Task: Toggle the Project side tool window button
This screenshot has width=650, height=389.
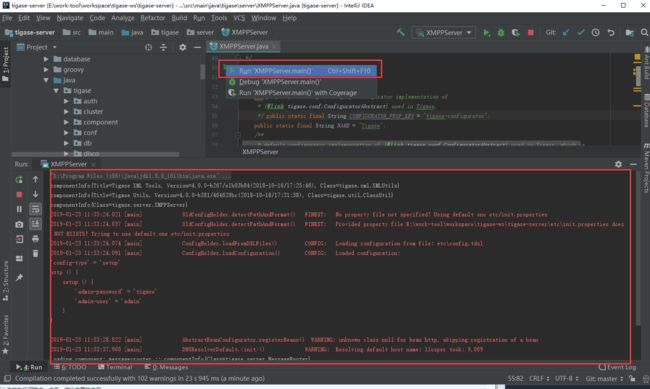Action: 5,63
